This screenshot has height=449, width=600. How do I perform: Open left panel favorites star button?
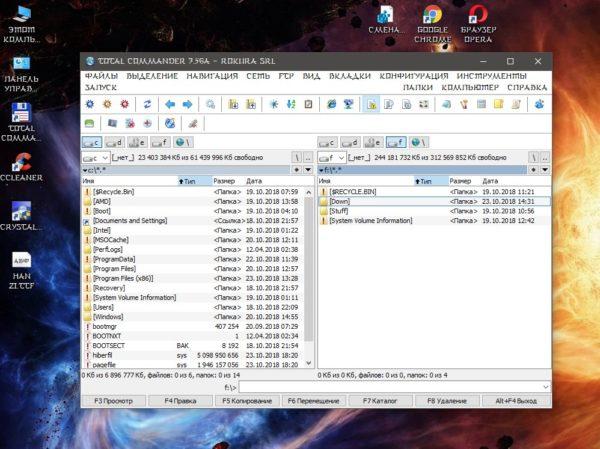tap(297, 170)
